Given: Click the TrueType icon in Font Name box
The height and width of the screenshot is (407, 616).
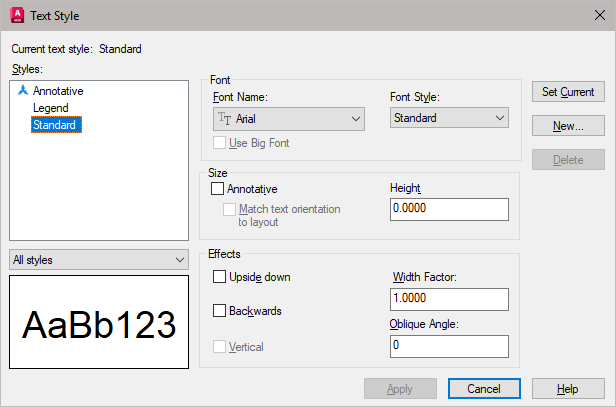Looking at the screenshot, I should pyautogui.click(x=224, y=119).
